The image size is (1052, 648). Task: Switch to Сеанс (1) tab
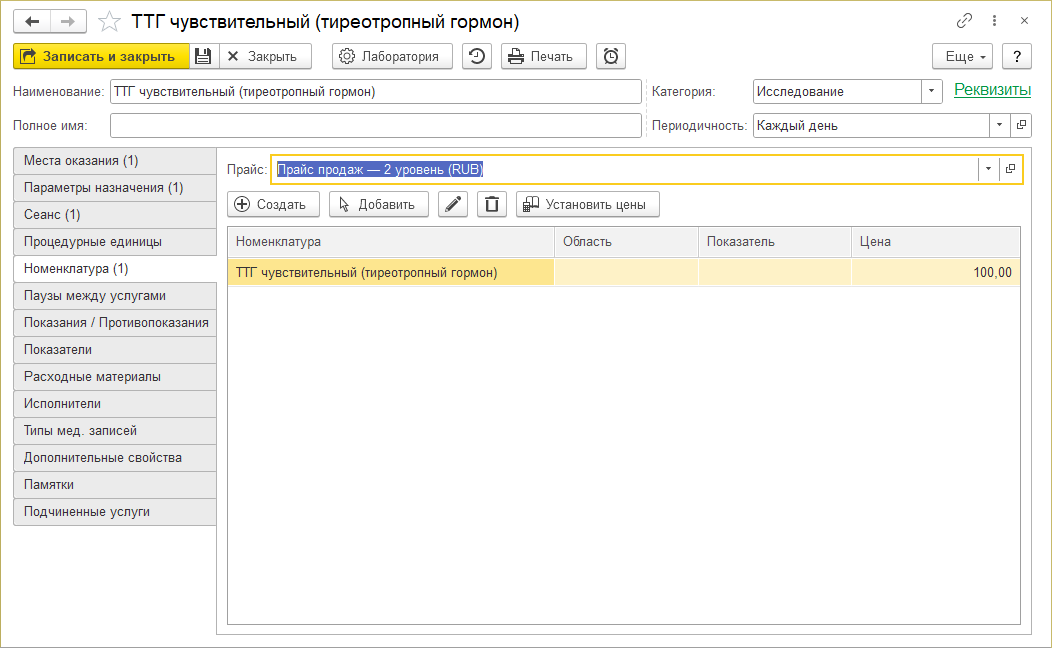click(x=115, y=215)
